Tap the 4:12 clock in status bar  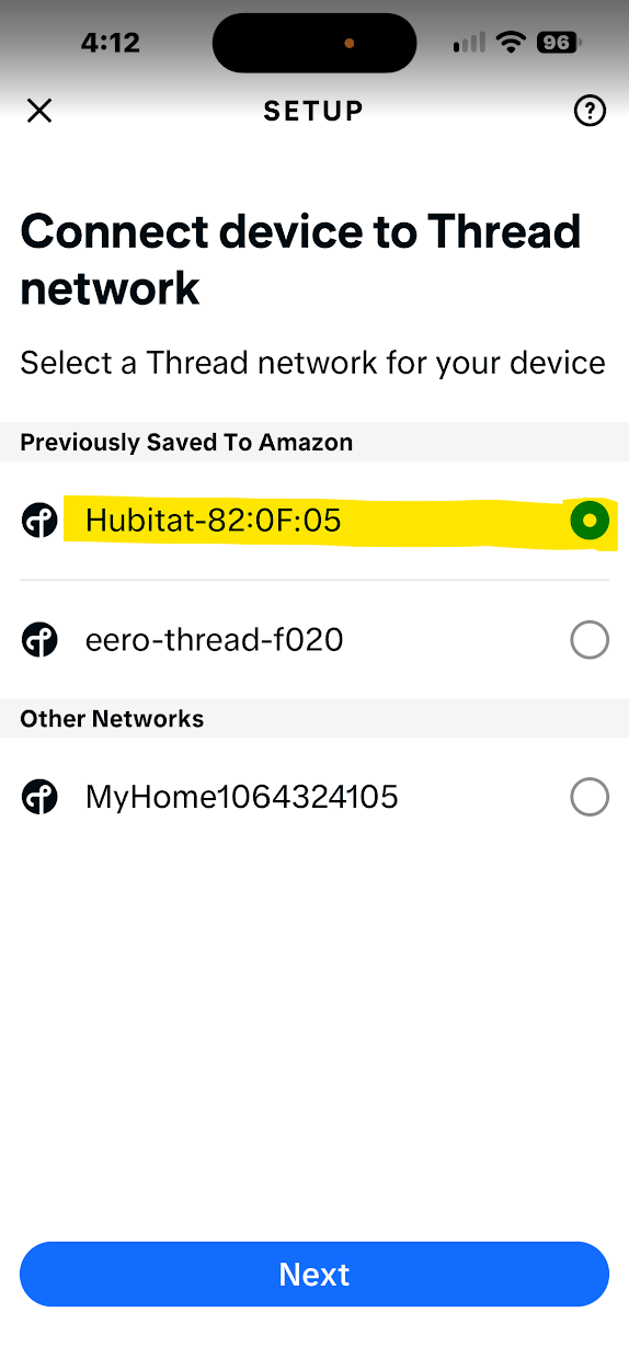(110, 42)
